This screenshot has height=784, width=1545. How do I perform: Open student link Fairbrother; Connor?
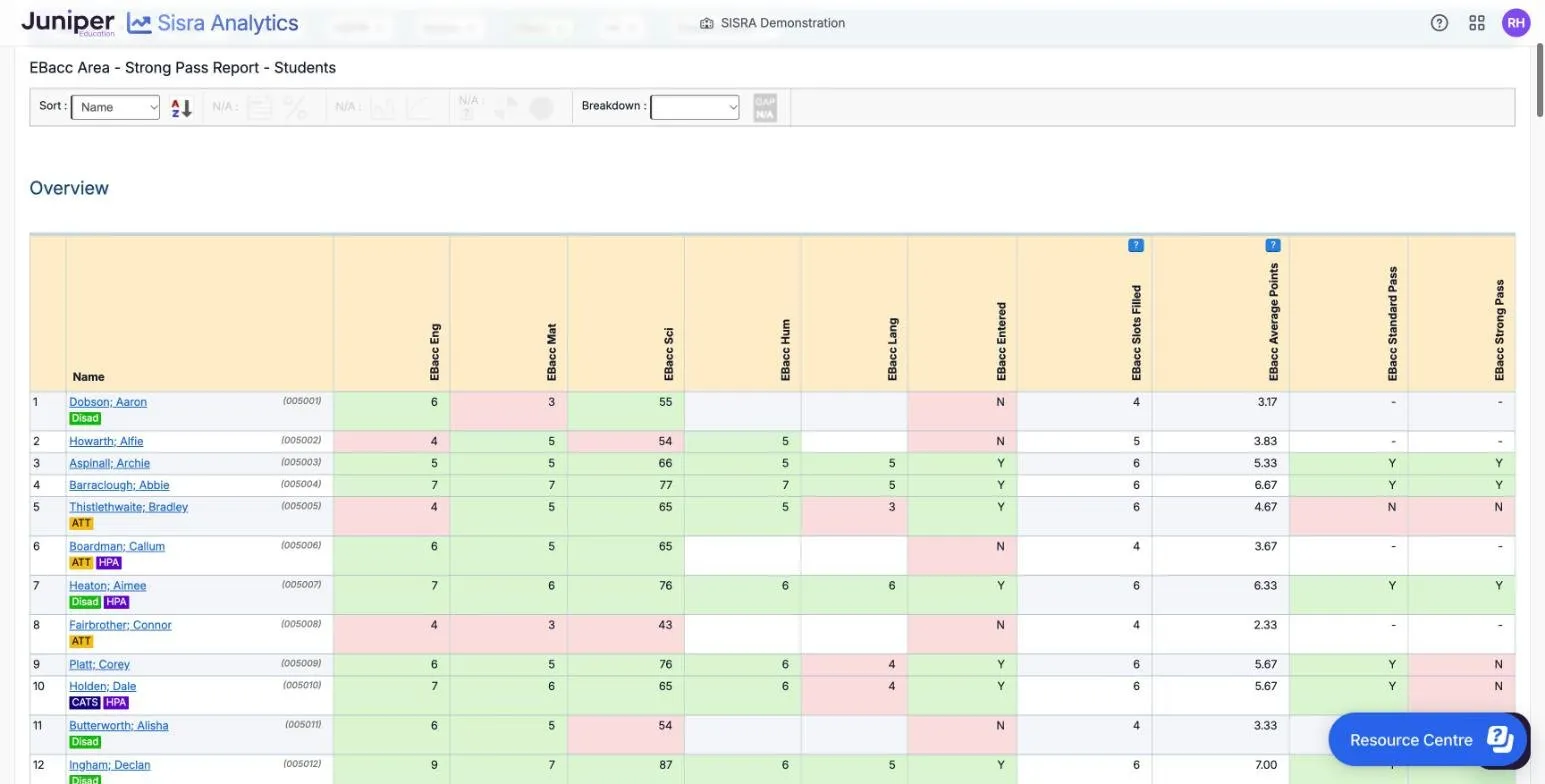click(x=120, y=625)
